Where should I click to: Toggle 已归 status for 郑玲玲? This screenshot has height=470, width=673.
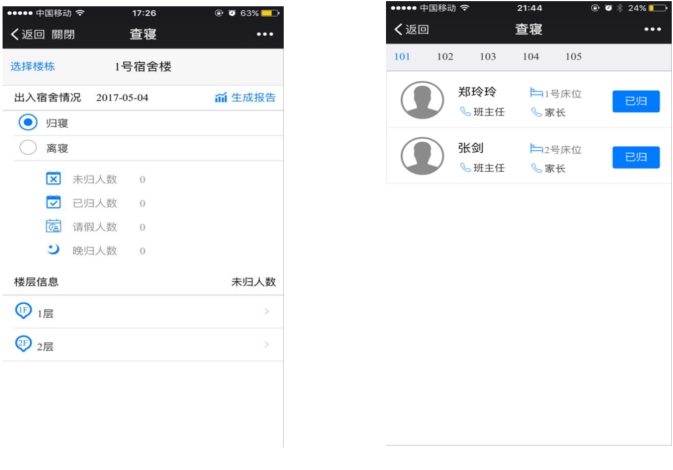[x=635, y=101]
